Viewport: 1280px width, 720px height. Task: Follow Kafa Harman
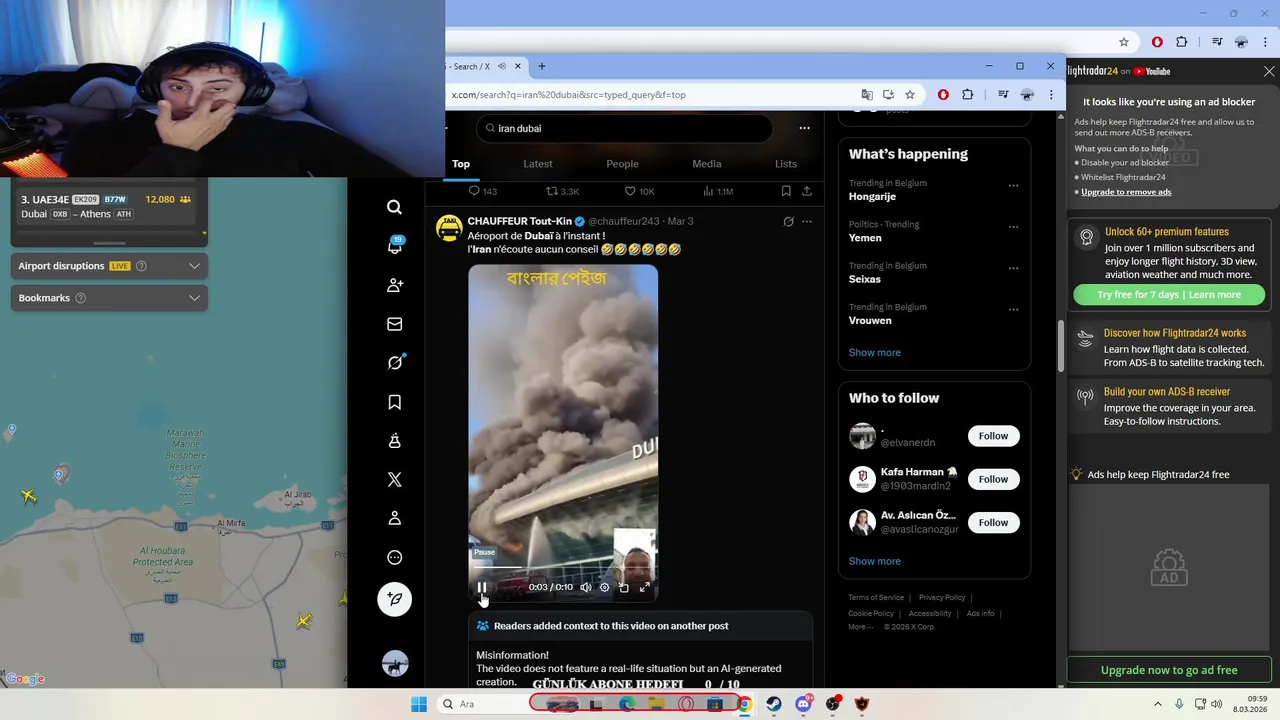tap(993, 479)
